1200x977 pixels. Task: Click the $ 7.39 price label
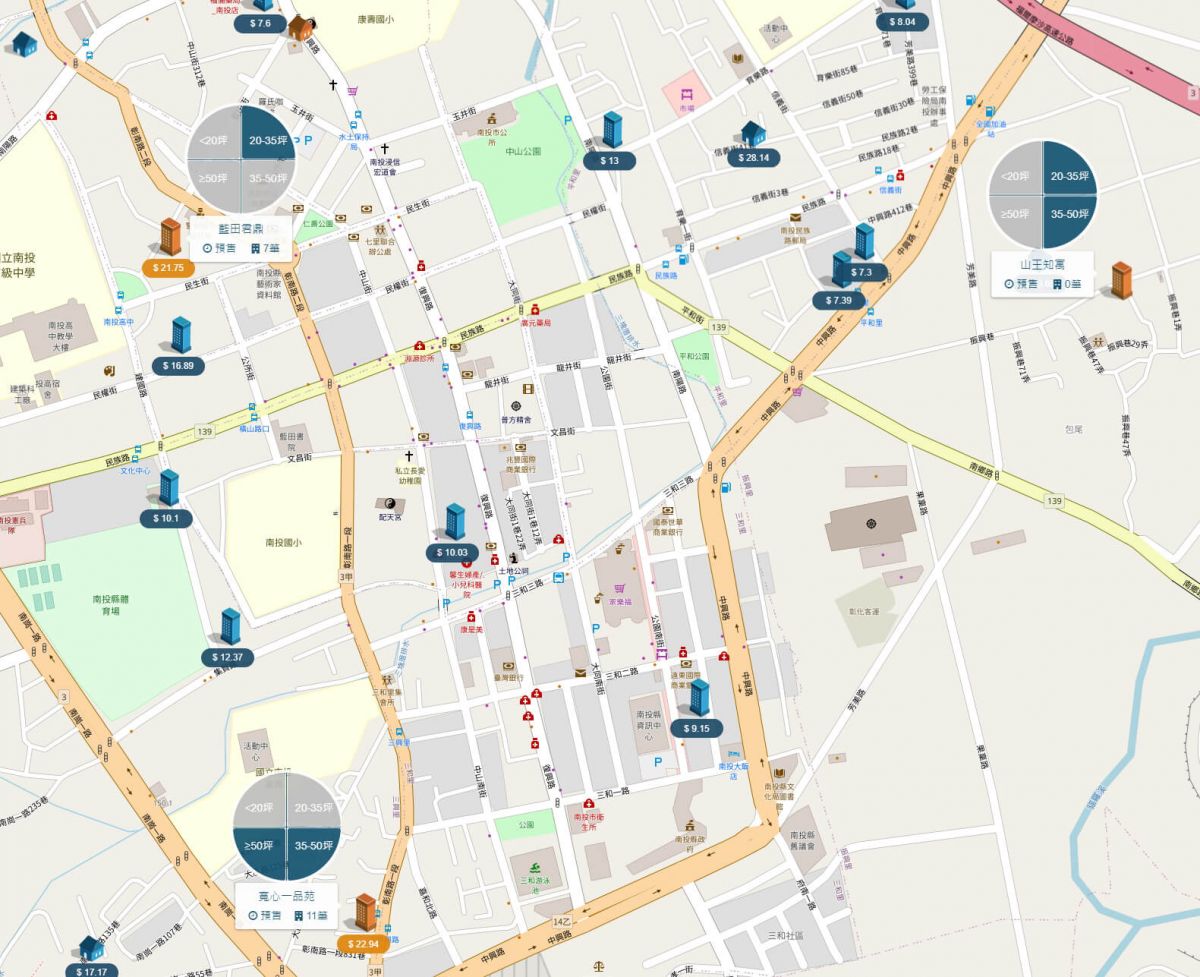coord(838,300)
